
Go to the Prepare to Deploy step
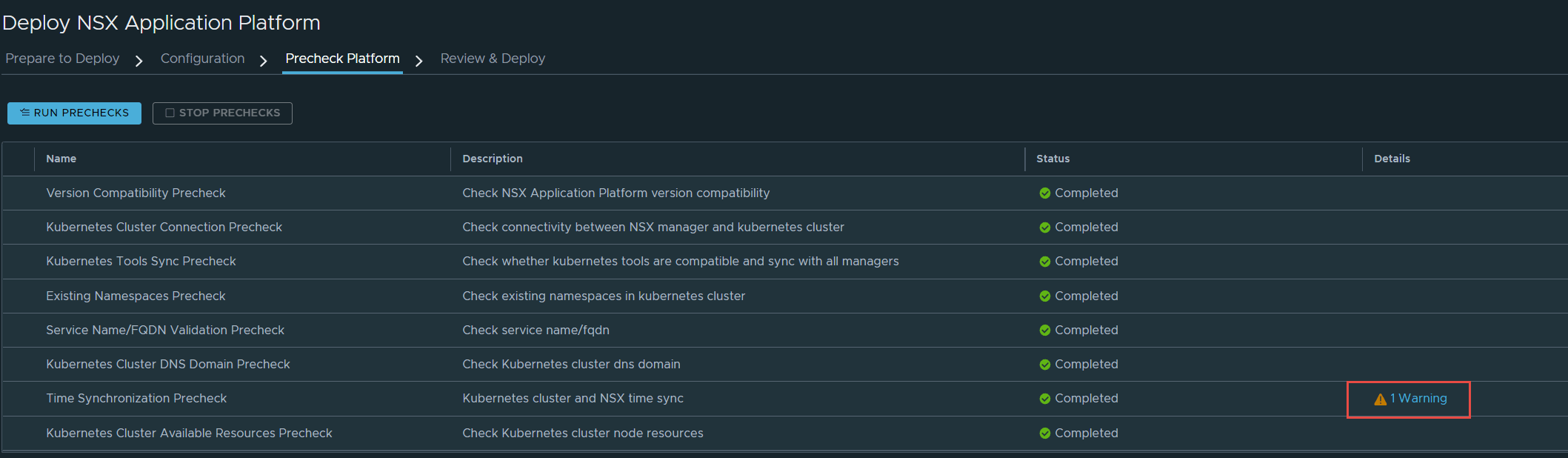pyautogui.click(x=62, y=59)
